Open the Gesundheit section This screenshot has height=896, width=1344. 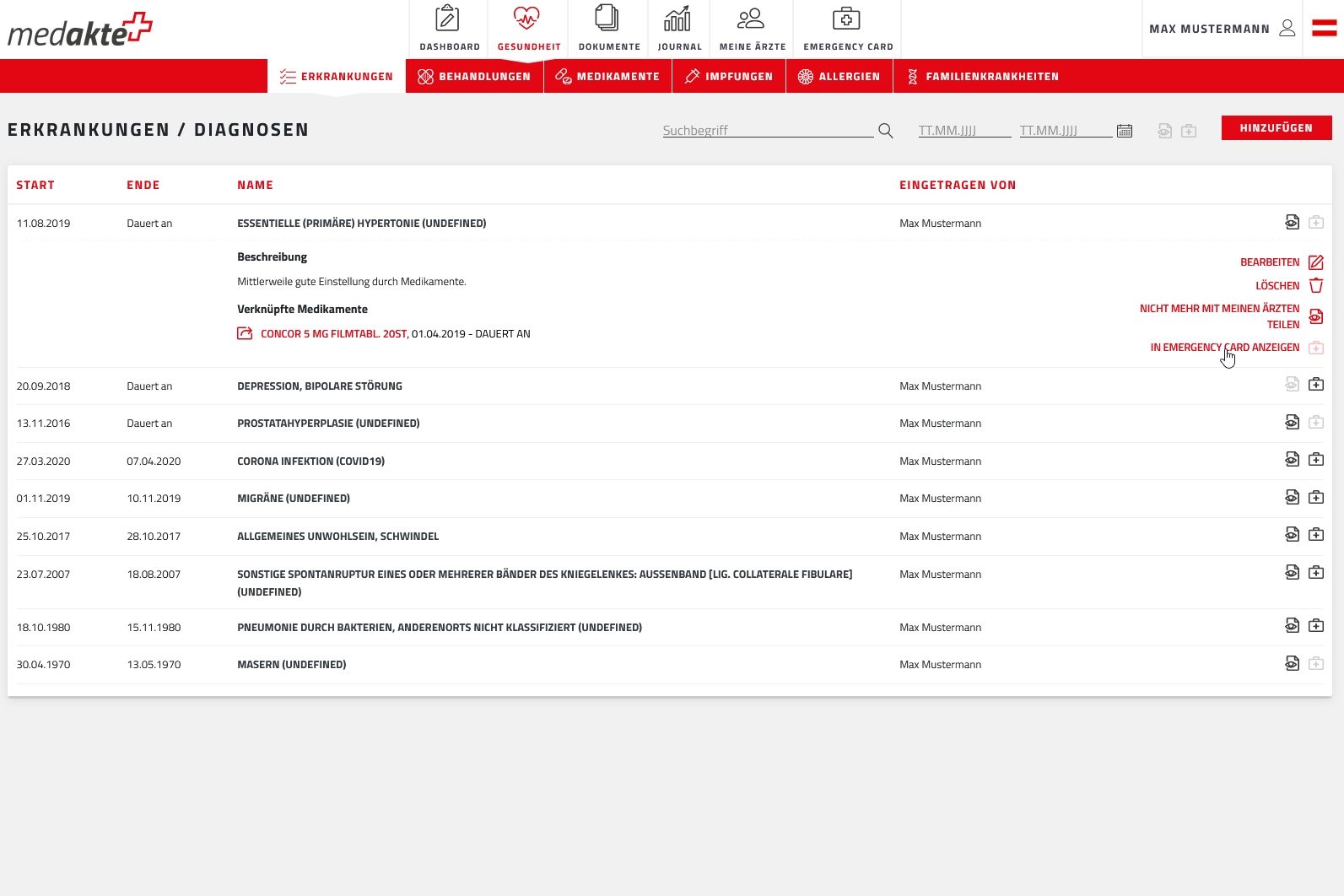pos(528,29)
